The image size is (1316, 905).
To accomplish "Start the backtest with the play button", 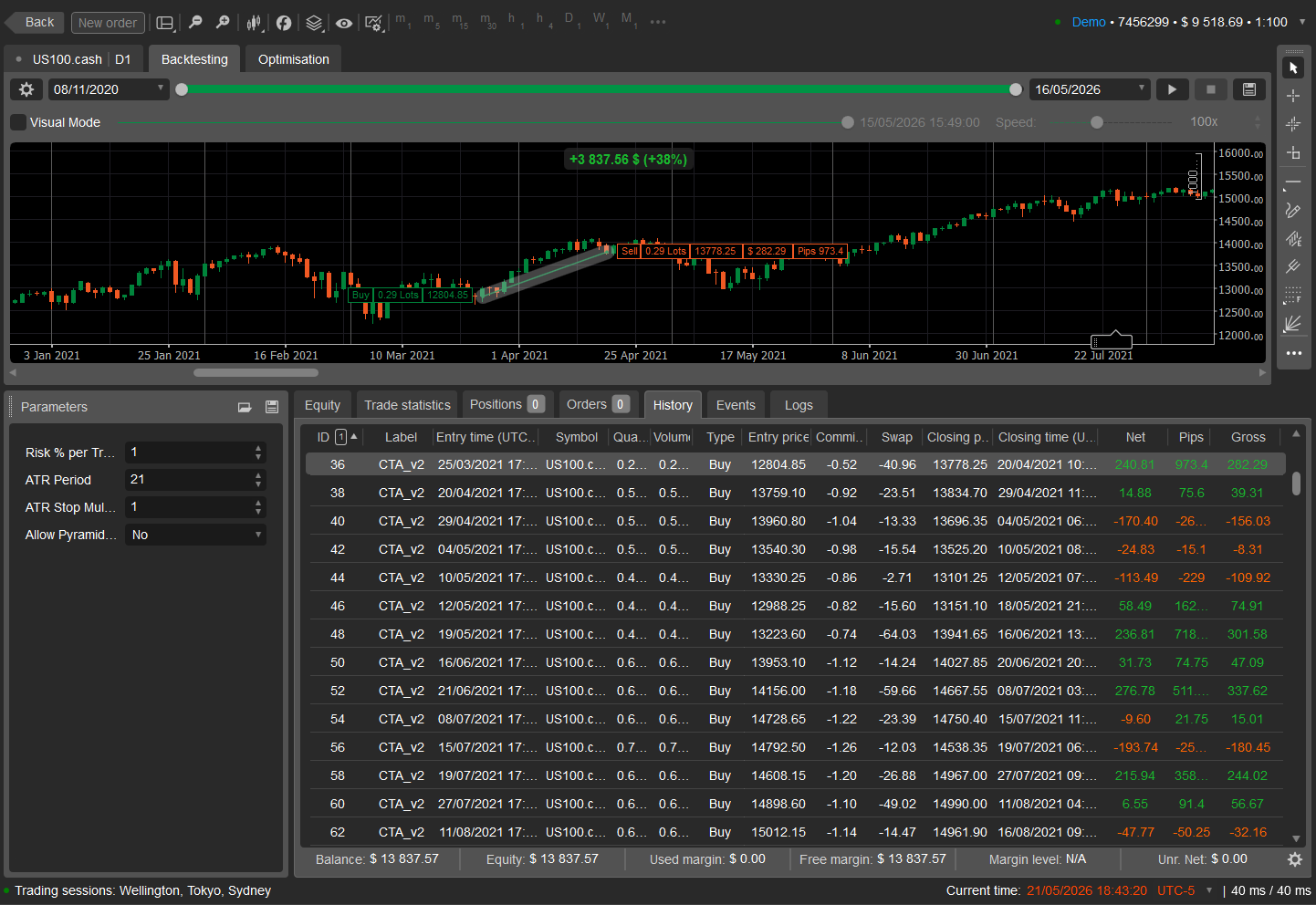I will pyautogui.click(x=1173, y=89).
